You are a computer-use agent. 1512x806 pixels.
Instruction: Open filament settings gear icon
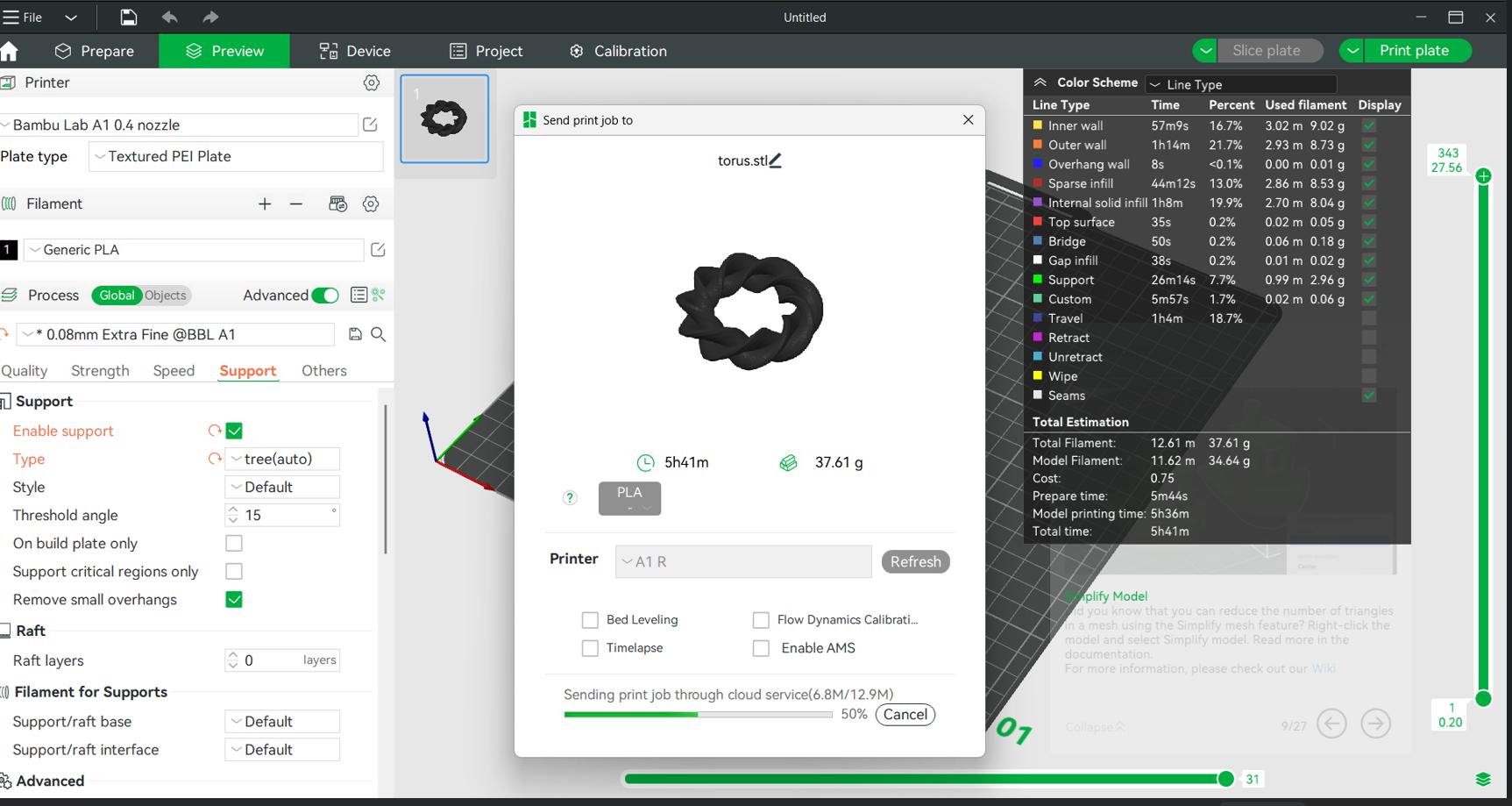tap(371, 203)
